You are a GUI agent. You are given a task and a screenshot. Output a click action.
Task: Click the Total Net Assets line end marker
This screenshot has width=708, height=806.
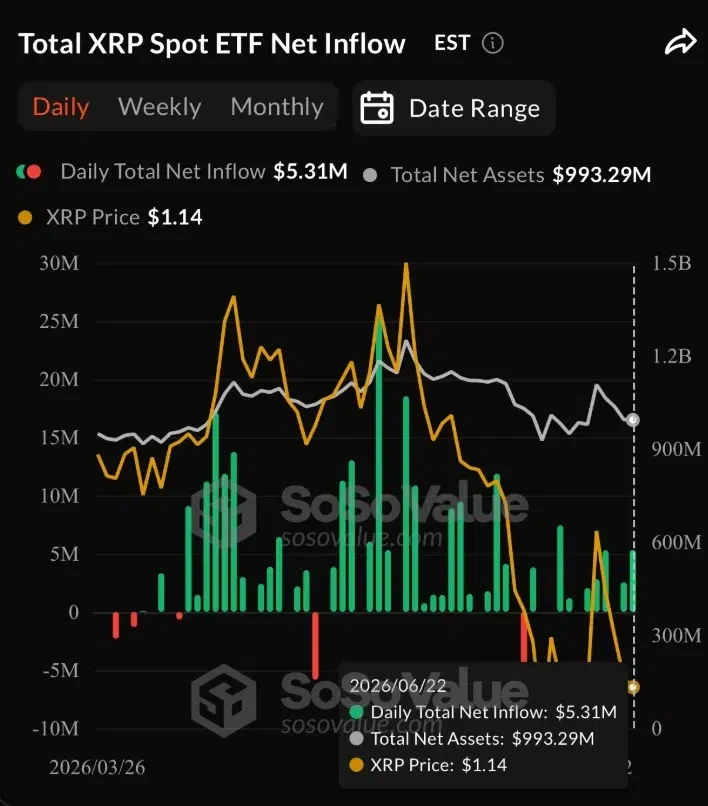click(x=633, y=420)
